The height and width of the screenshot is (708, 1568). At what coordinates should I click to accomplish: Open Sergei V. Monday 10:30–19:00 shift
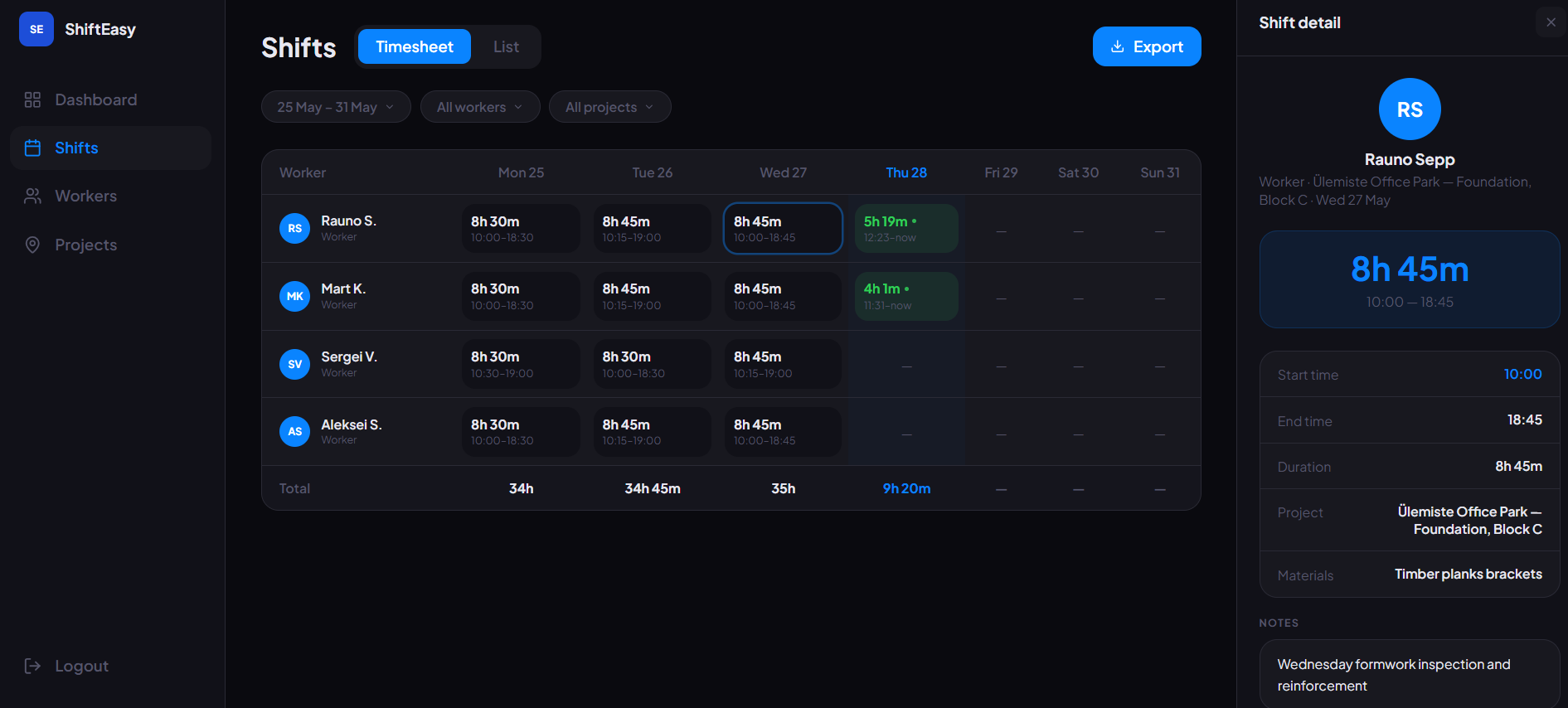(521, 364)
